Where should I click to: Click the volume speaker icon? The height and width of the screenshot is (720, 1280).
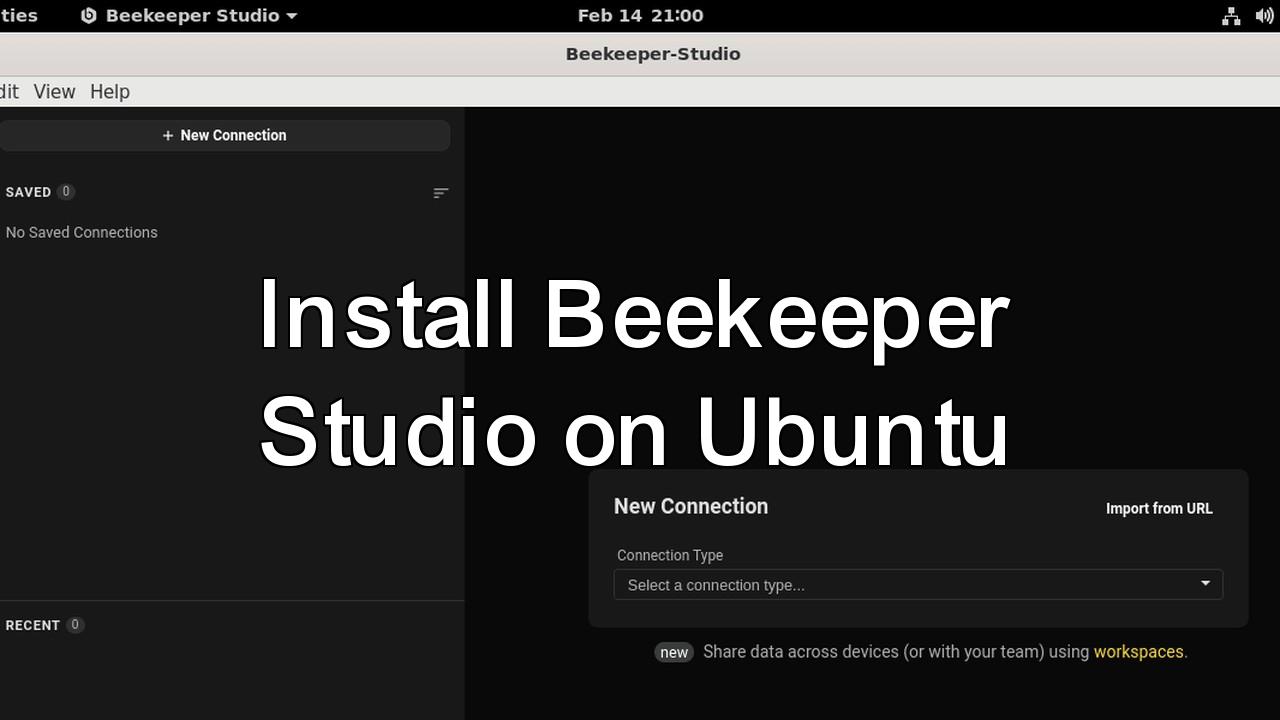1263,16
